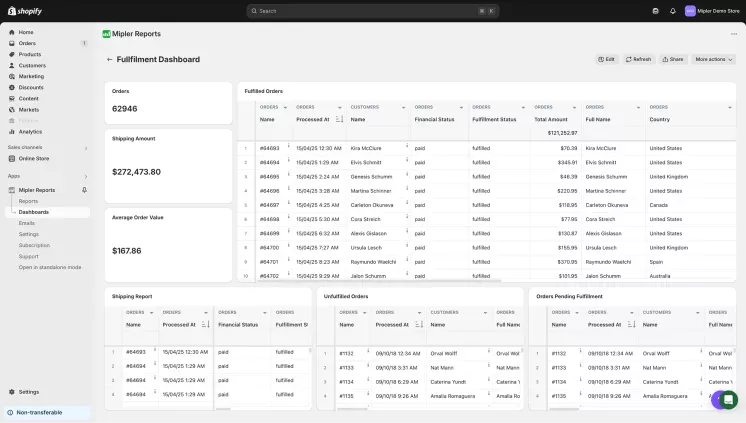746x423 pixels.
Task: Click the Non-transferable badge
Action: (47, 413)
